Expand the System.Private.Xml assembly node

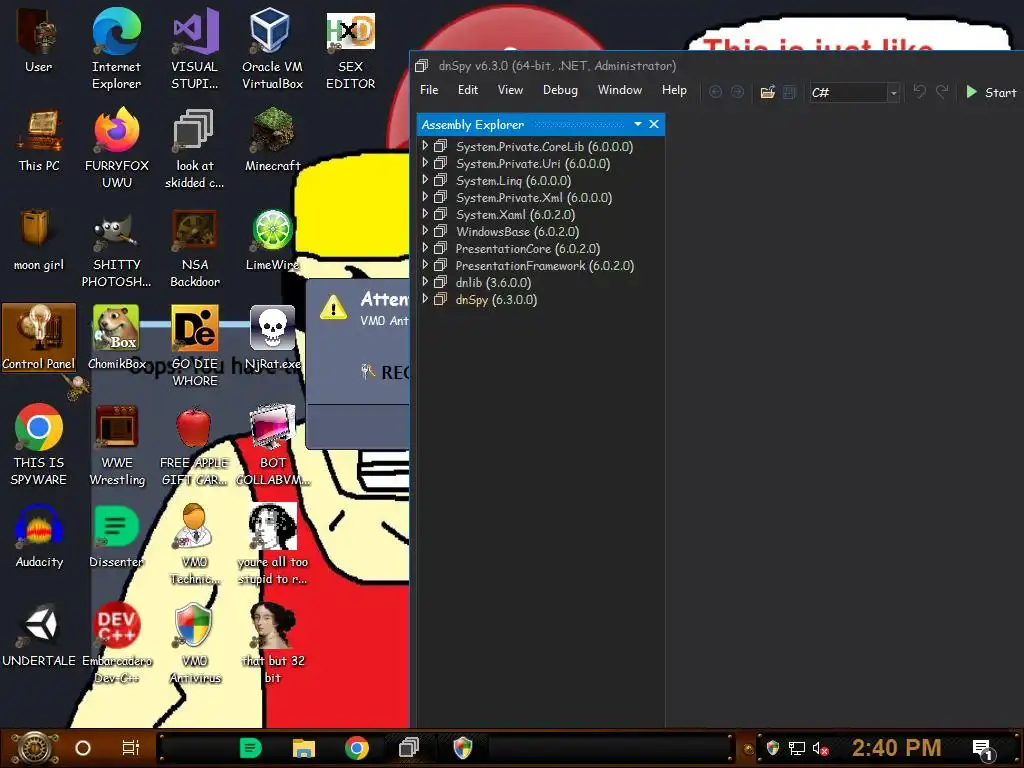click(425, 197)
